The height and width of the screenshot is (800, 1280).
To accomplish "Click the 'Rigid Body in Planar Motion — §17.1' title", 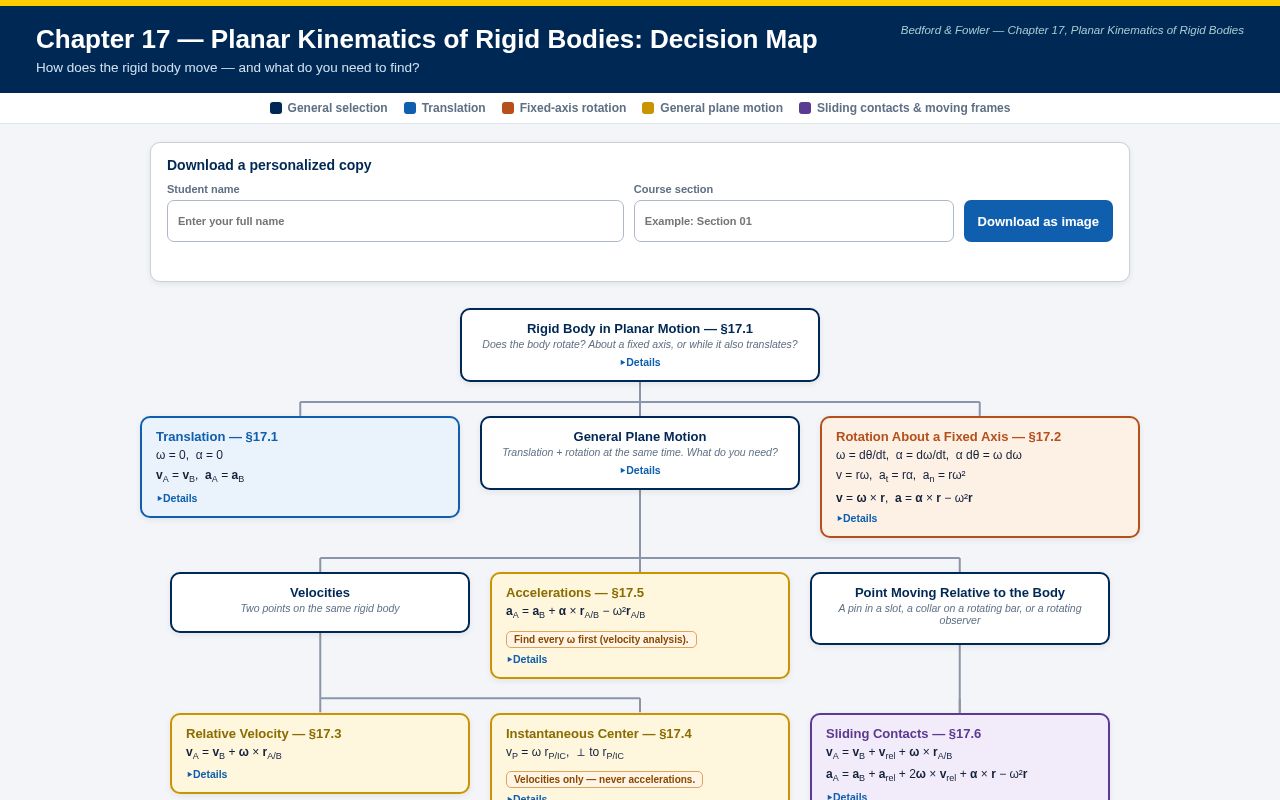I will click(640, 329).
